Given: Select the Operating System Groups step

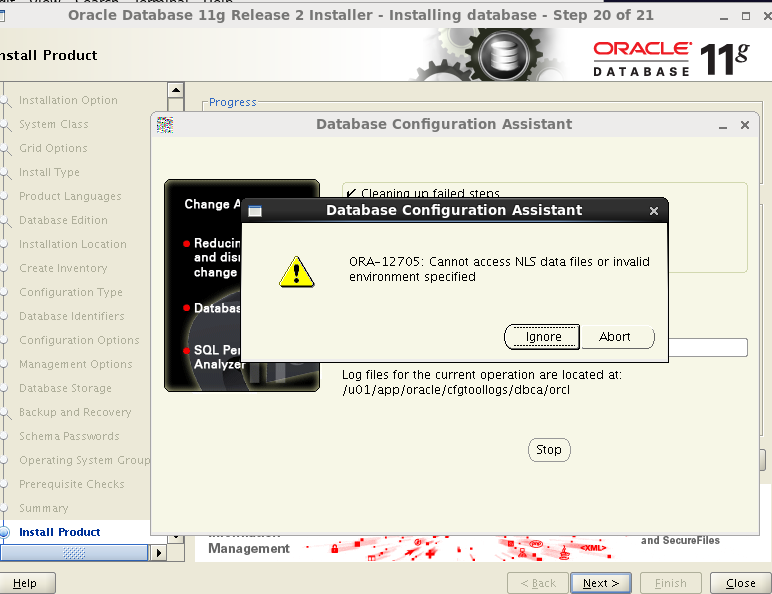Looking at the screenshot, I should coord(84,460).
